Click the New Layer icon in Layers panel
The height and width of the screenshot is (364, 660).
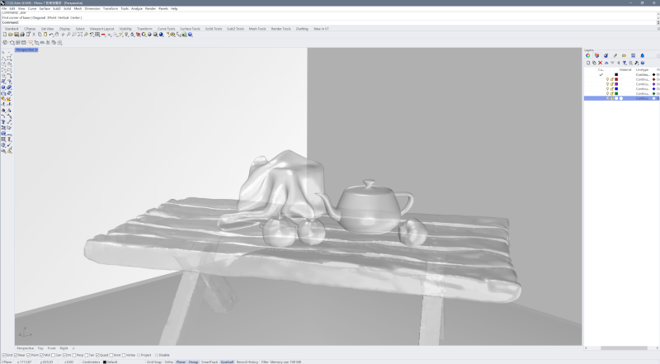(x=588, y=63)
